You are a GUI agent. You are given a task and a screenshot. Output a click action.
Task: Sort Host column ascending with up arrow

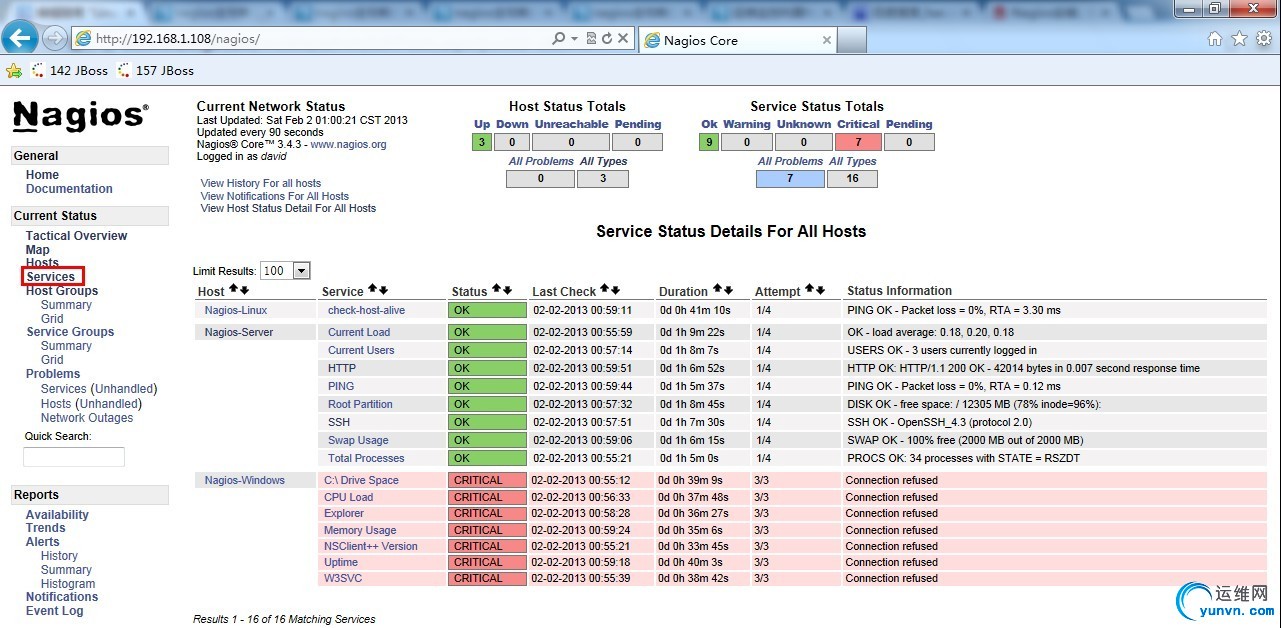[234, 289]
